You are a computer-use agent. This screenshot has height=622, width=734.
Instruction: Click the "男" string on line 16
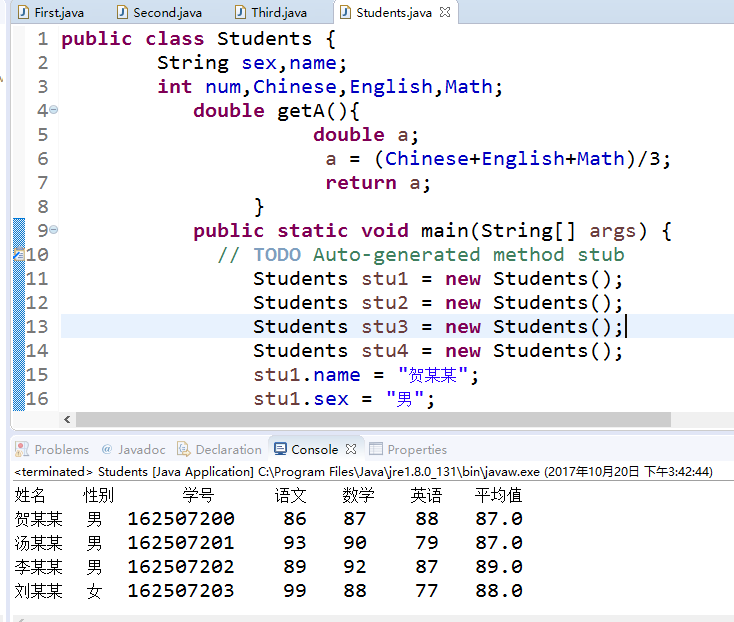click(404, 399)
